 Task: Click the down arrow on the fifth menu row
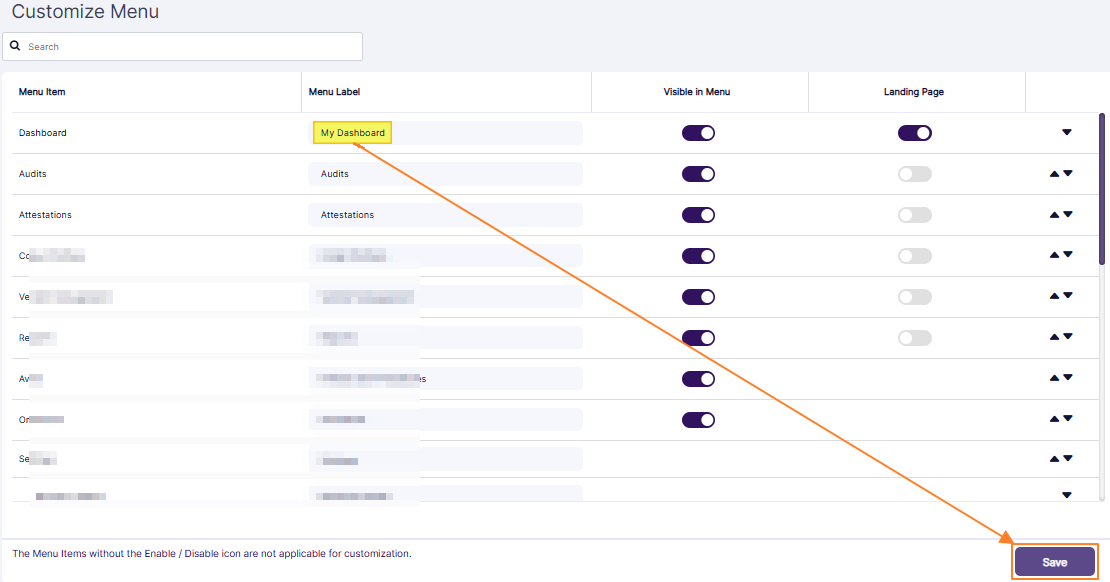[x=1068, y=296]
